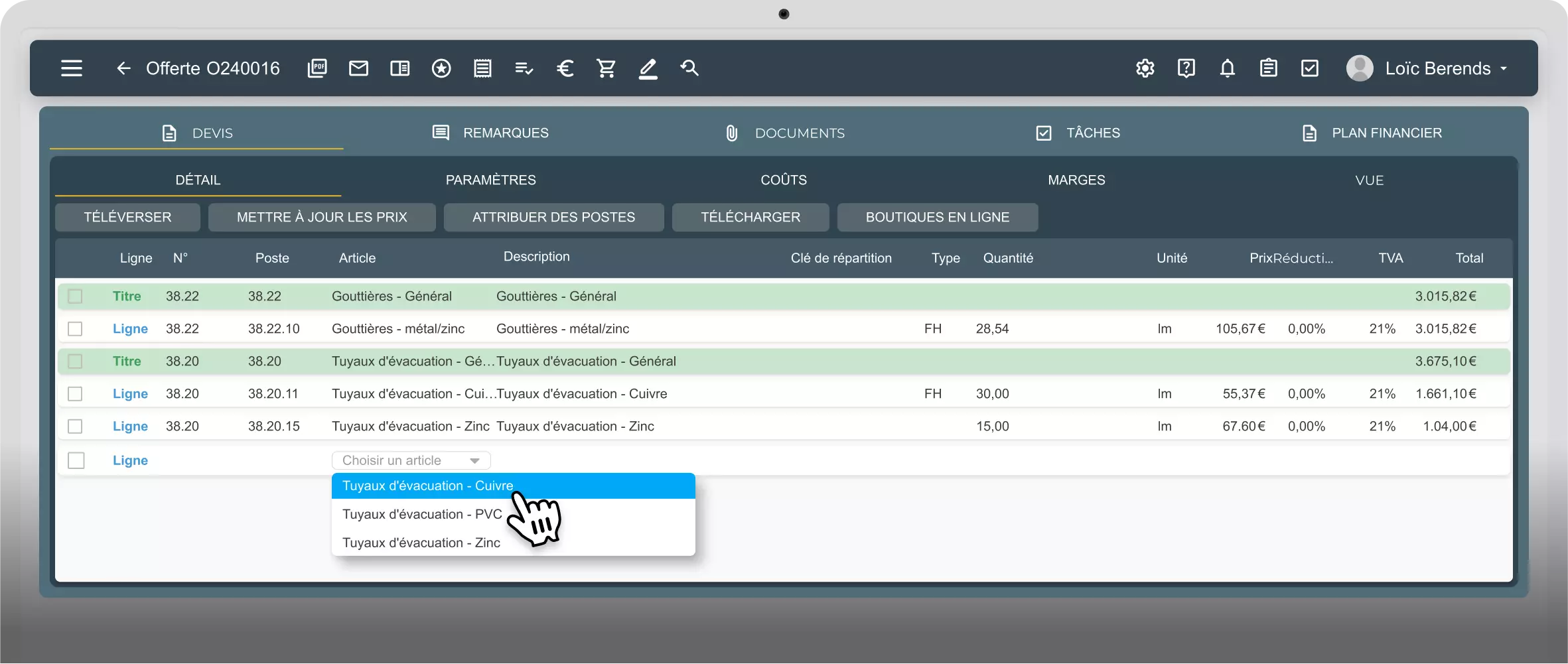Open the PDF export icon
Screen dimensions: 1568x664
coord(317,68)
